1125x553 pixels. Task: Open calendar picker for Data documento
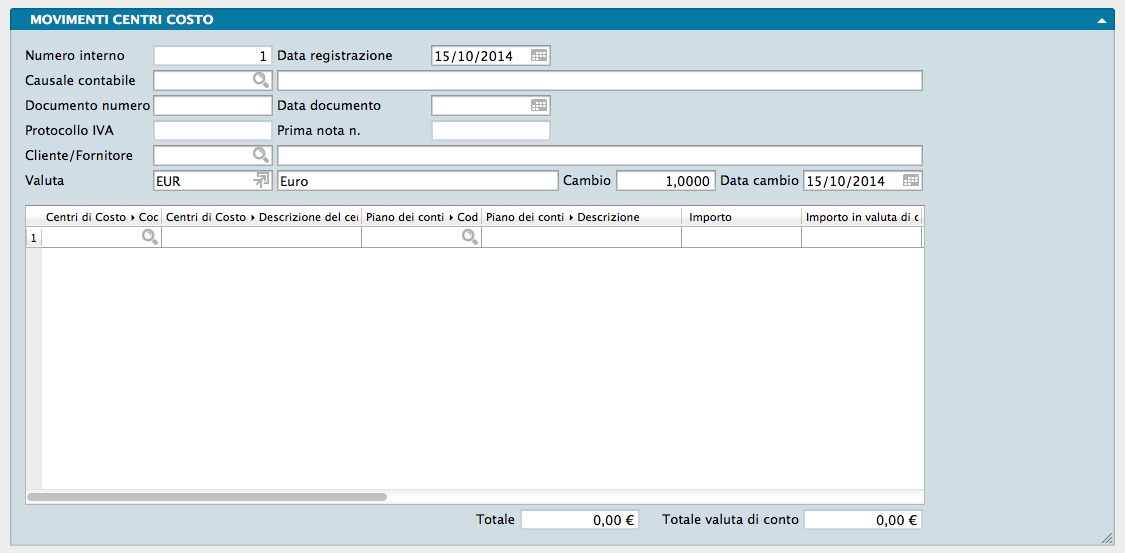pyautogui.click(x=539, y=105)
